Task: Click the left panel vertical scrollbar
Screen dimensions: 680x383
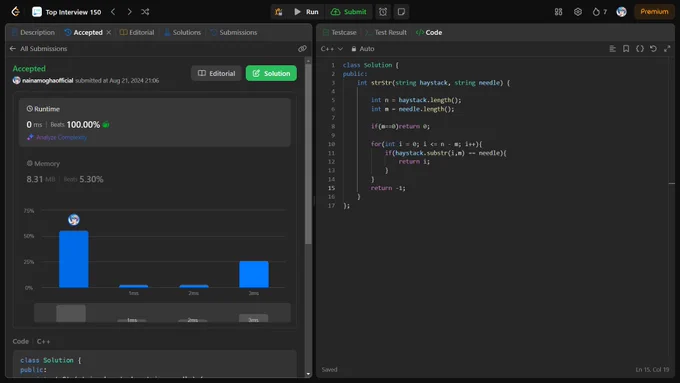Action: 308,154
